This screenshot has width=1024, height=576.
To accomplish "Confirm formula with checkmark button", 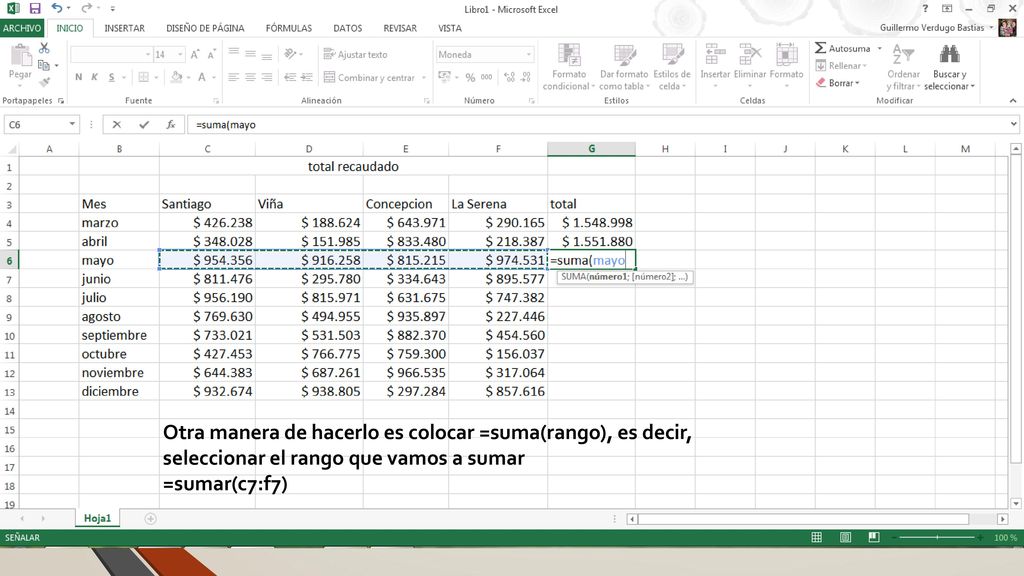I will pyautogui.click(x=144, y=125).
